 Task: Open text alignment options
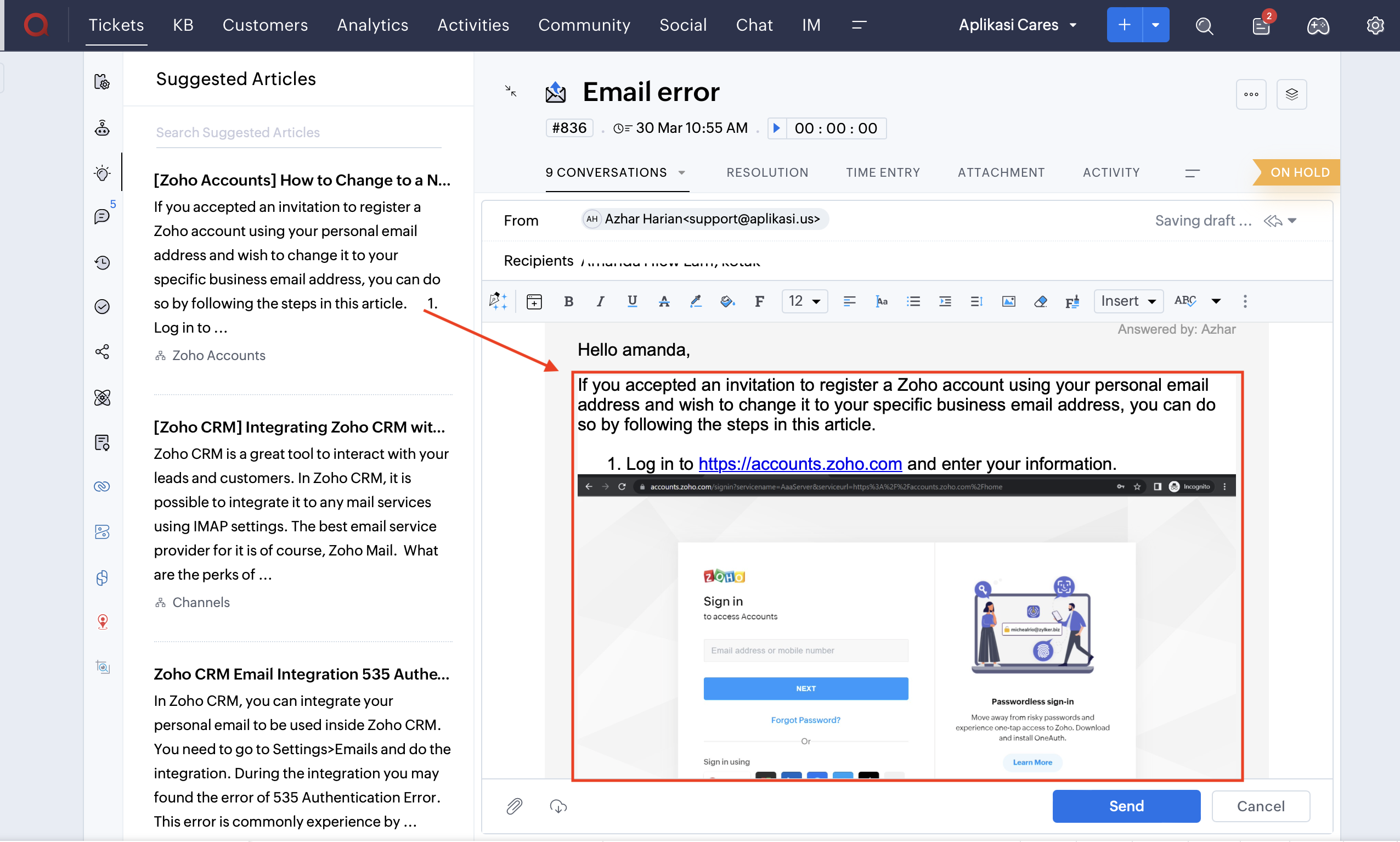(x=849, y=301)
